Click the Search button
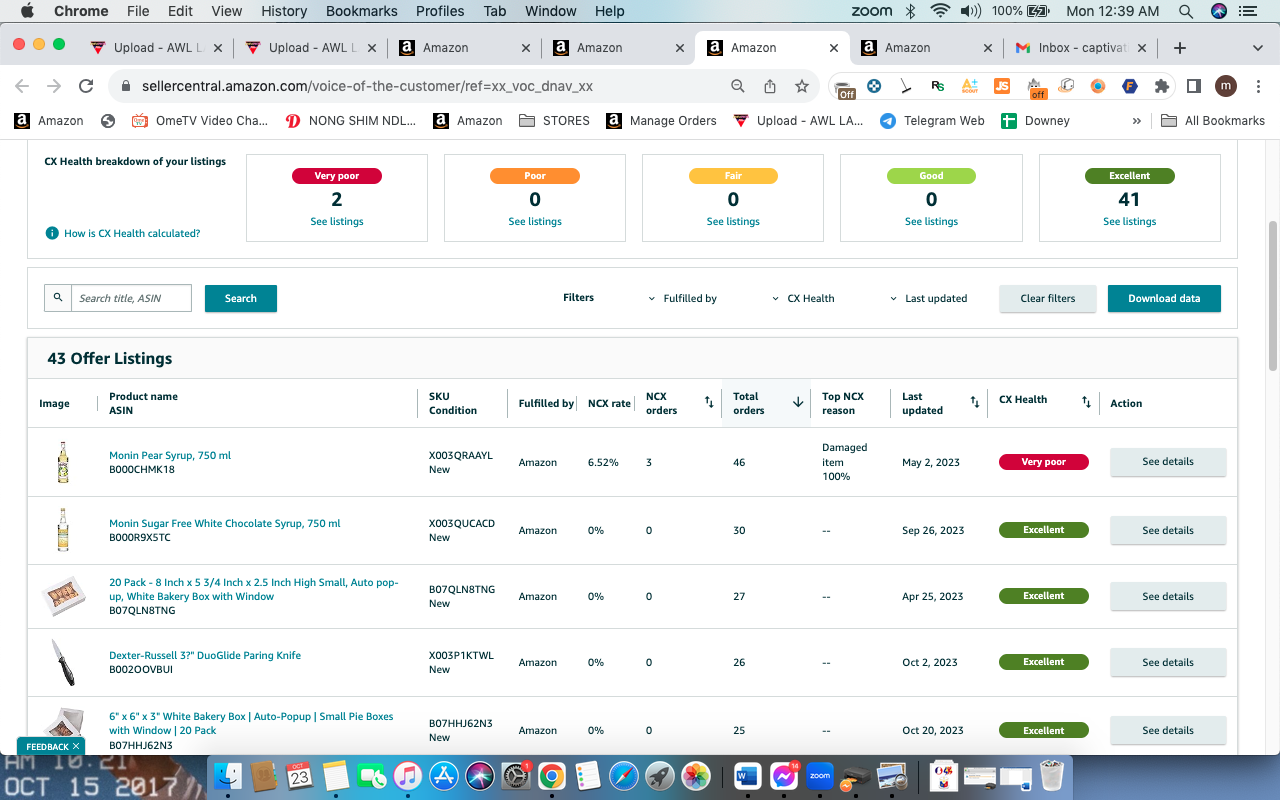 (241, 298)
